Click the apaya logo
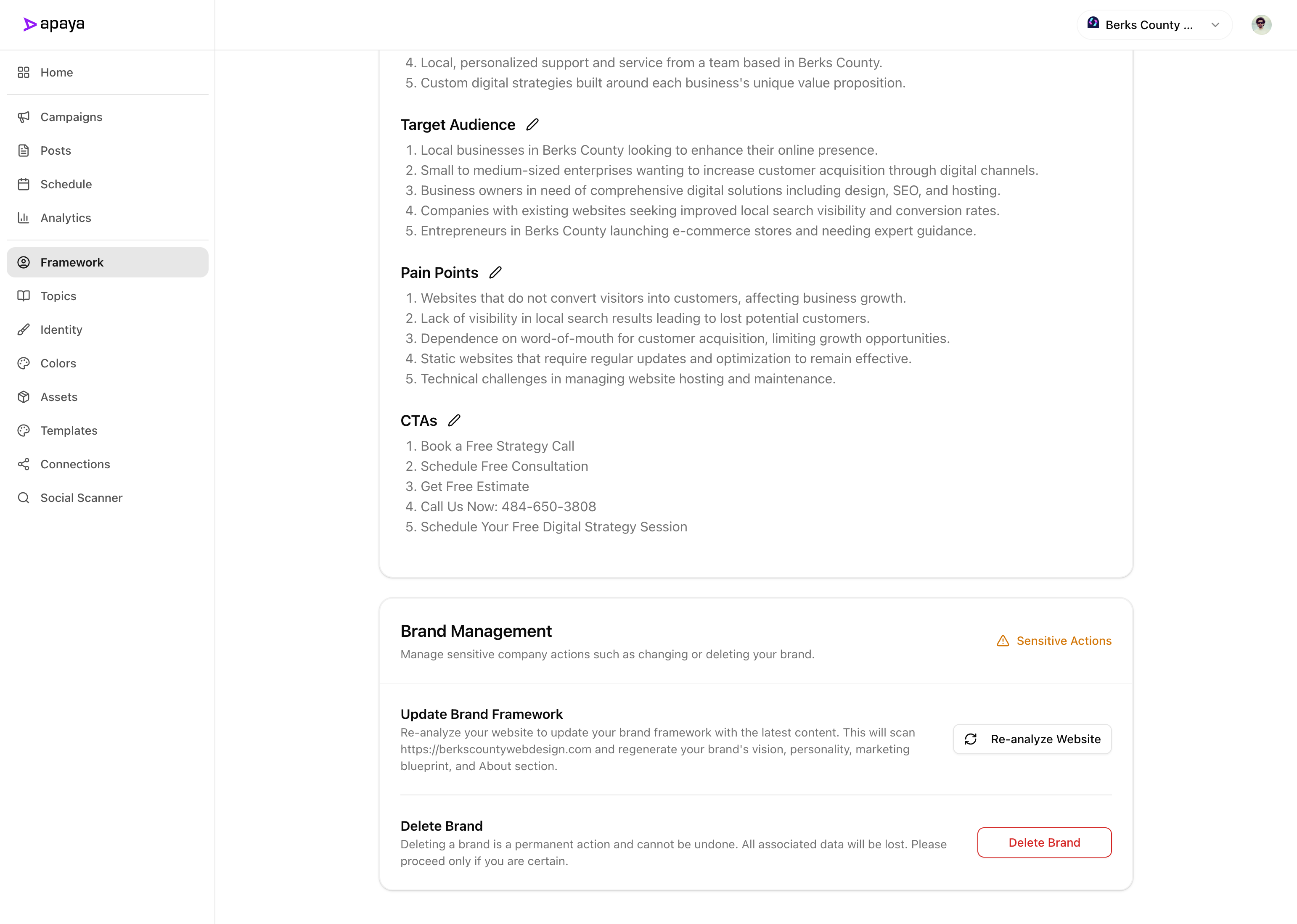 click(x=54, y=24)
